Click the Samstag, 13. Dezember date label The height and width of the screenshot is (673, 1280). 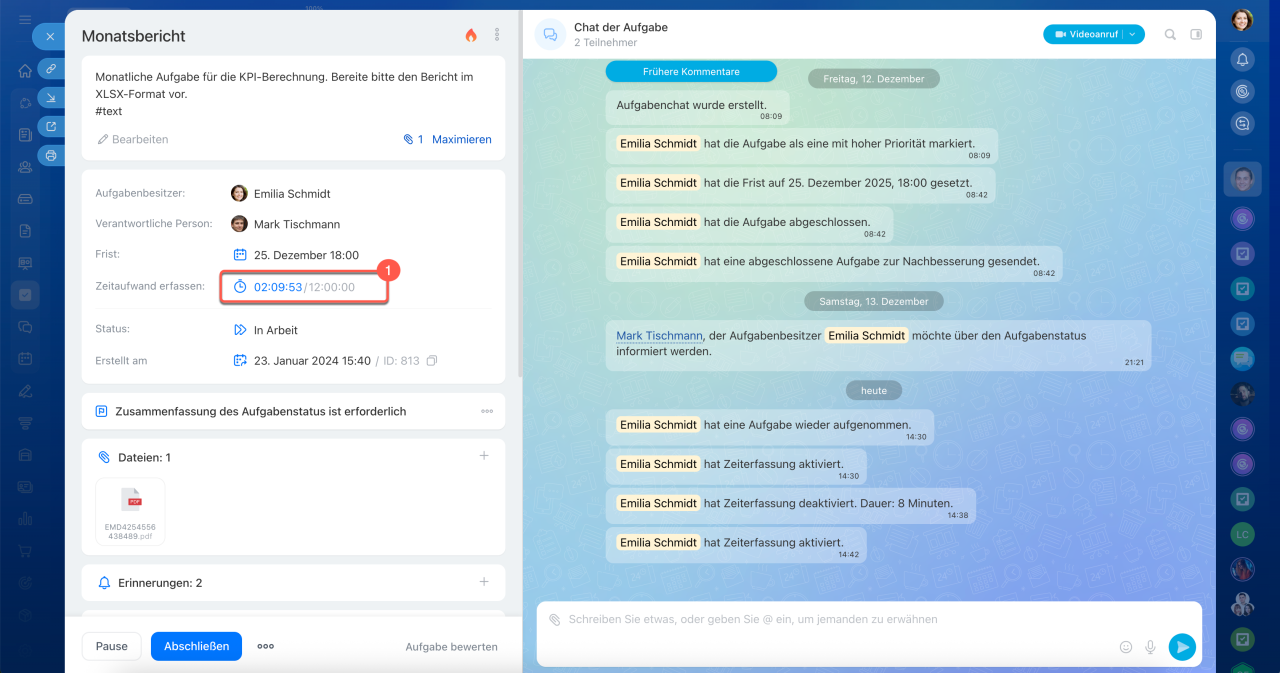pos(874,301)
